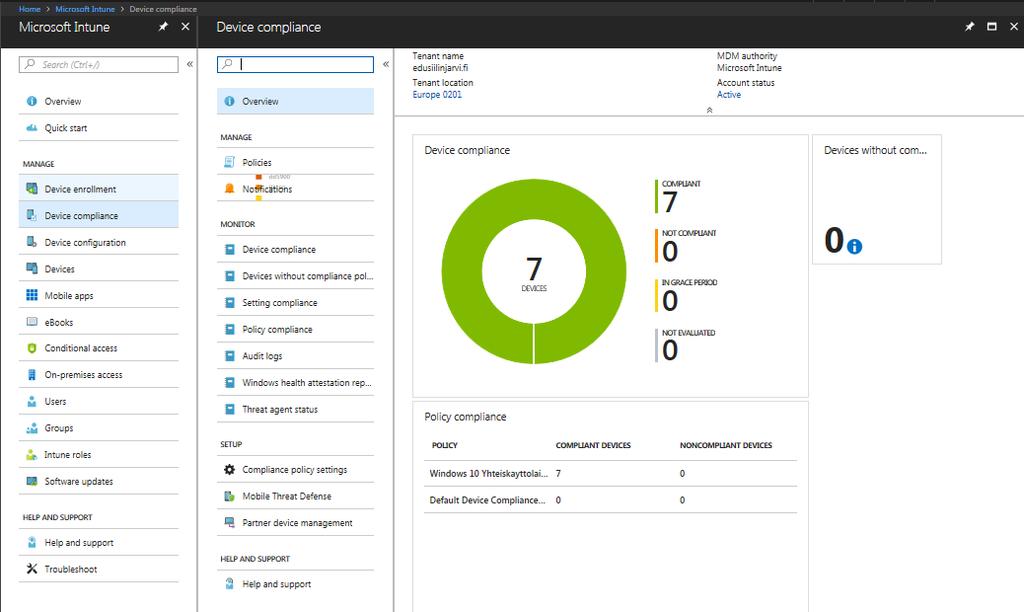Go to Microsoft Intune breadcrumb link
This screenshot has width=1024, height=612.
tap(85, 9)
